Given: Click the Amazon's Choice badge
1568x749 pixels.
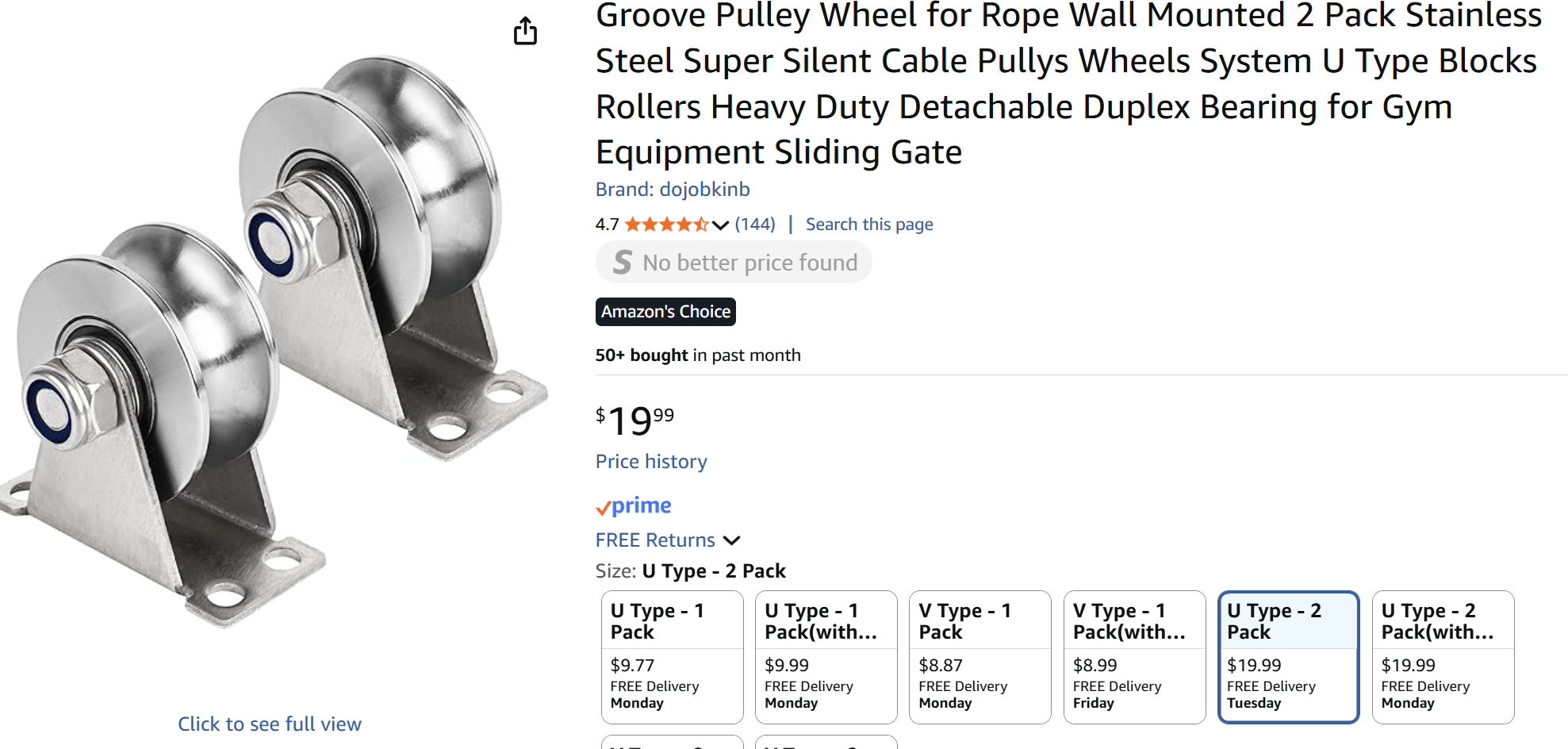Looking at the screenshot, I should [665, 311].
